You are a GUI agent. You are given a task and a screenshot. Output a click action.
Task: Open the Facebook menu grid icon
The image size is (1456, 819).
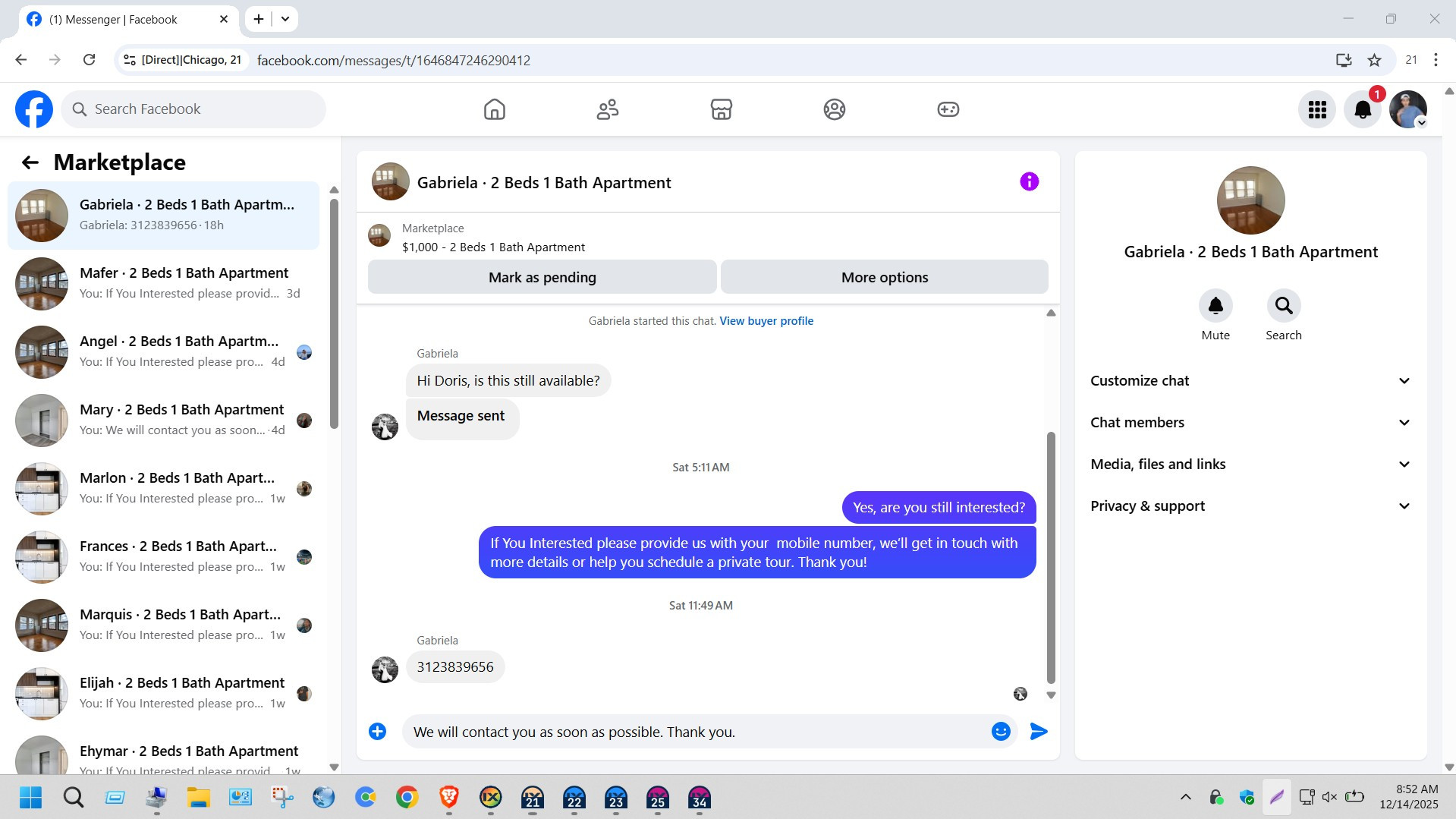pos(1317,109)
